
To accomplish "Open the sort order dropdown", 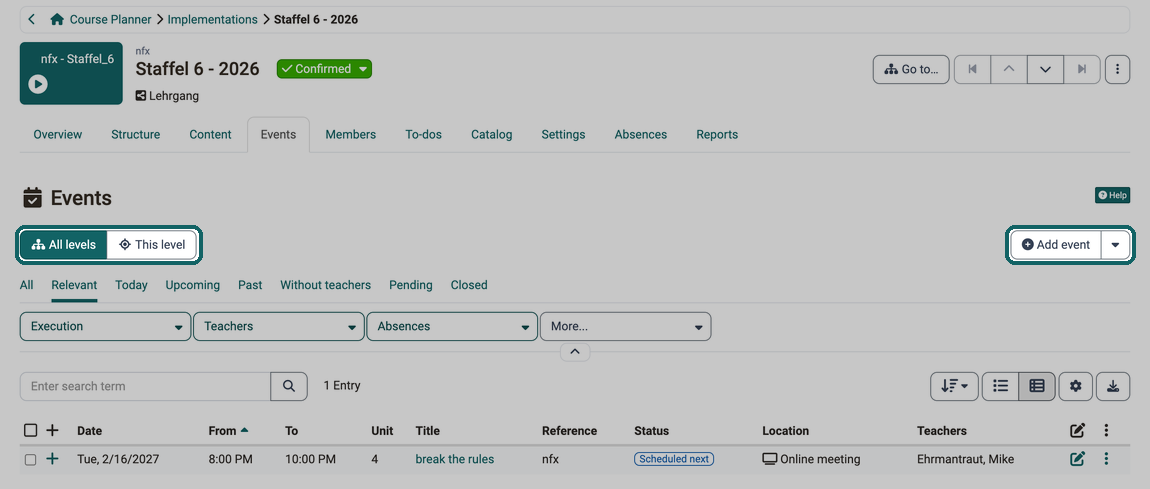I will tap(954, 386).
